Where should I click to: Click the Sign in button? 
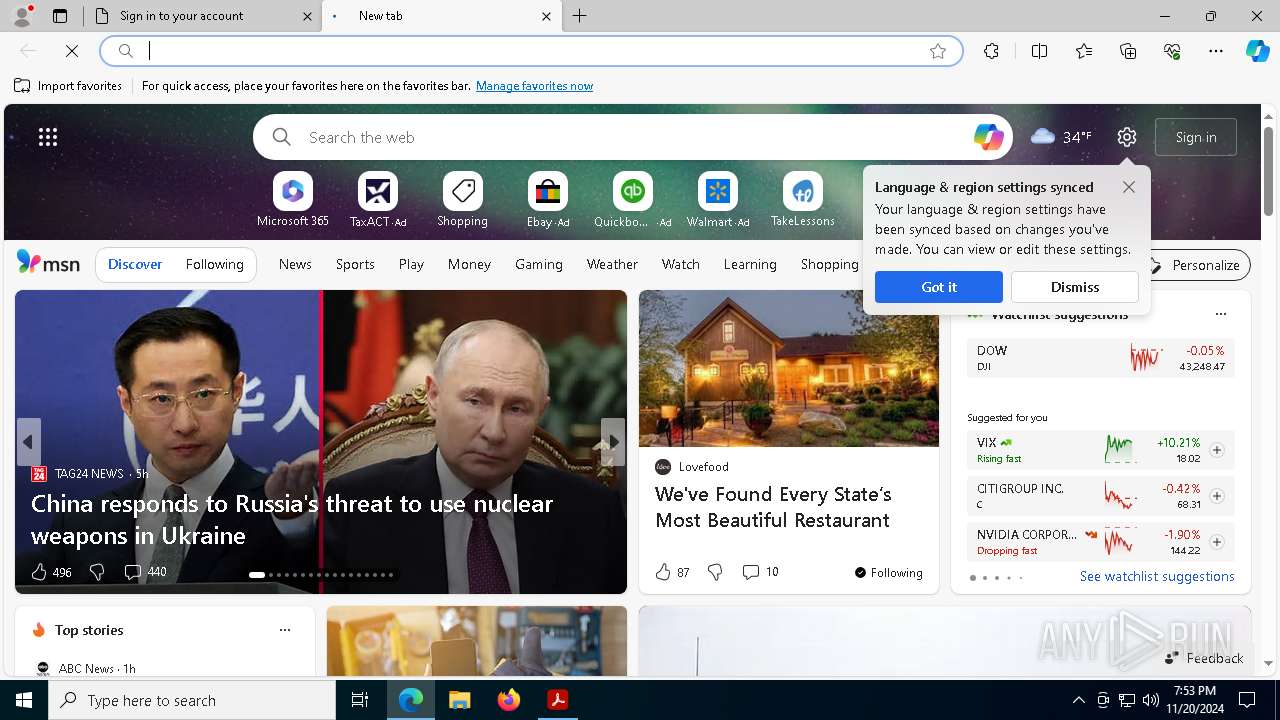click(x=1196, y=137)
